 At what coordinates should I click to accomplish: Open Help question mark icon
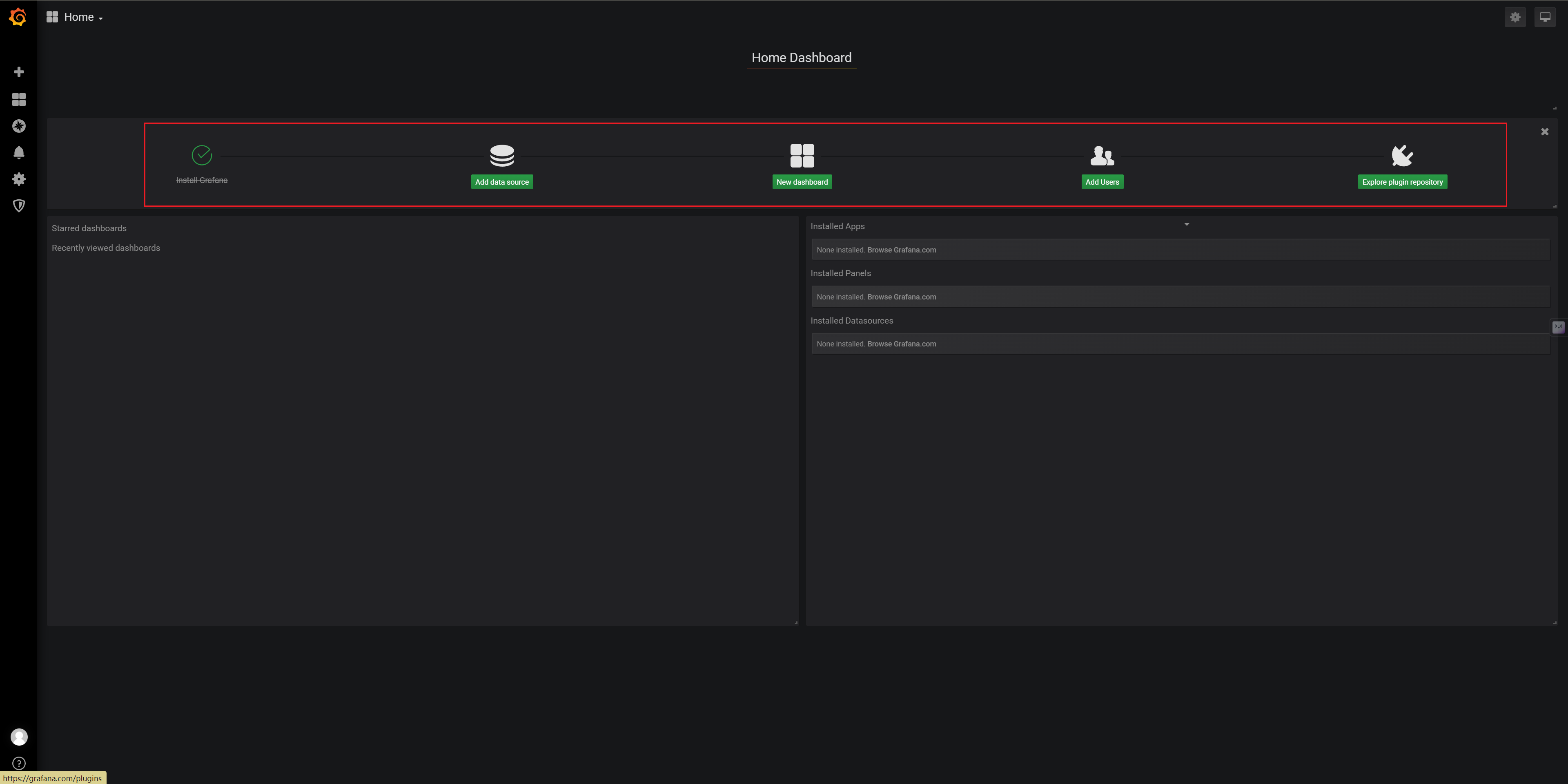tap(19, 763)
